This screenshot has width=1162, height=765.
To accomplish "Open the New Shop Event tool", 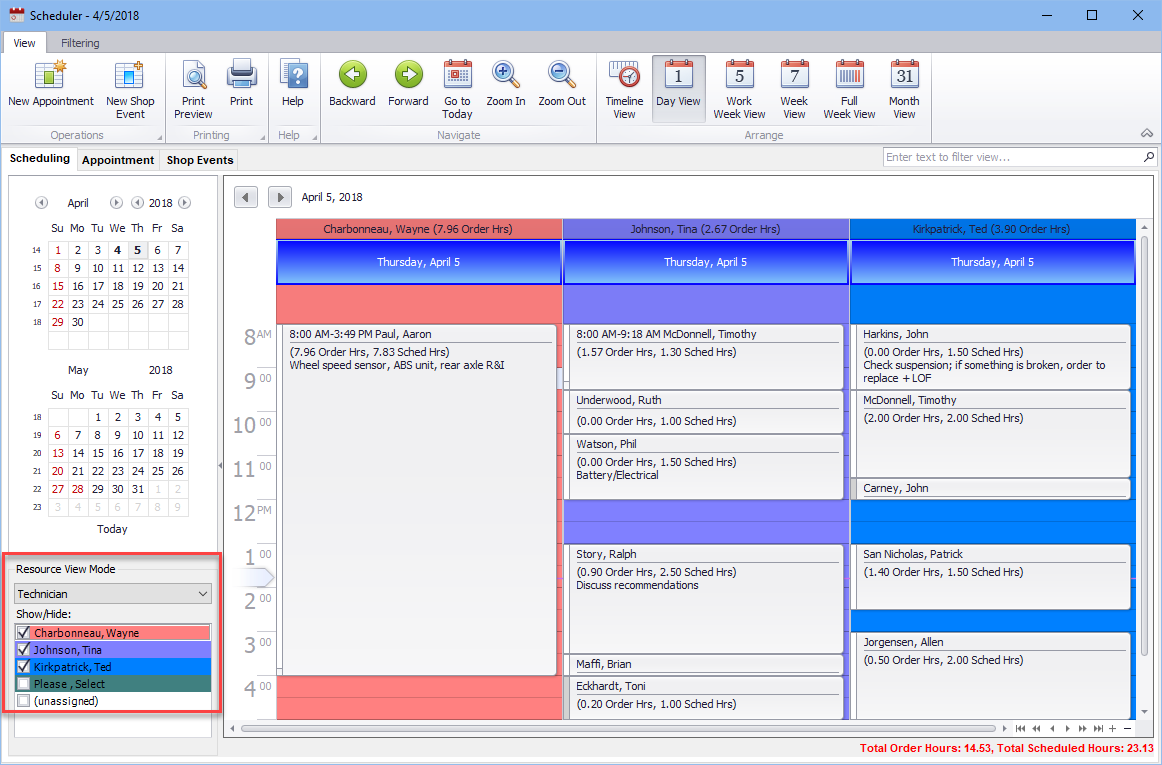I will tap(130, 77).
